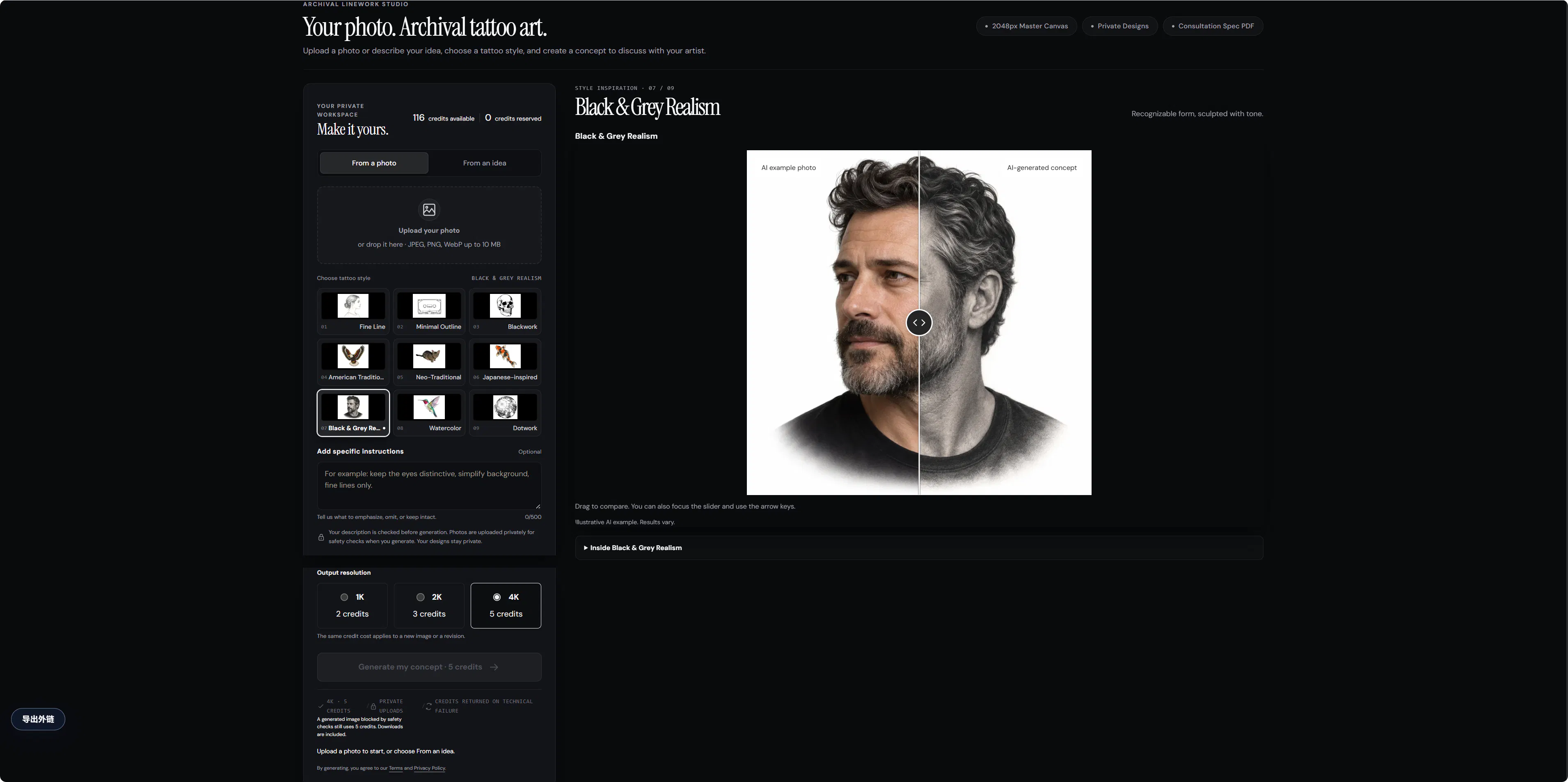Open the Terms link
1568x782 pixels.
click(396, 768)
